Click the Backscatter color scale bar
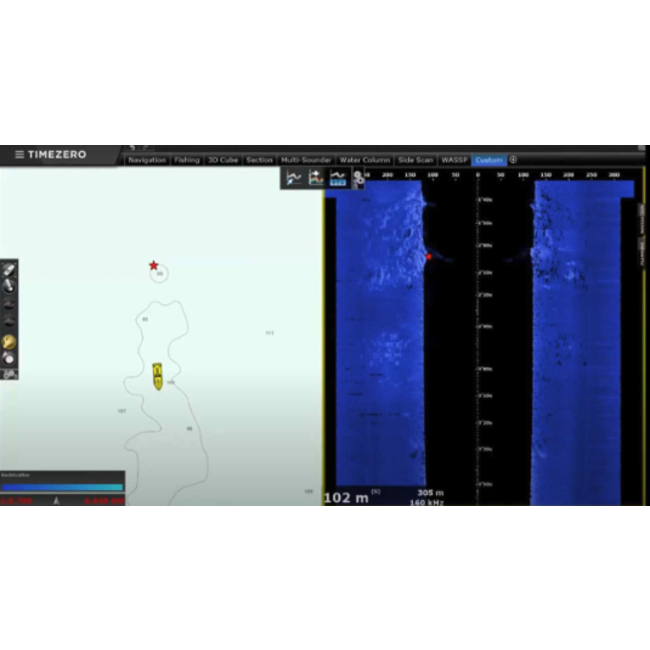Screen dimensions: 650x650 62,487
